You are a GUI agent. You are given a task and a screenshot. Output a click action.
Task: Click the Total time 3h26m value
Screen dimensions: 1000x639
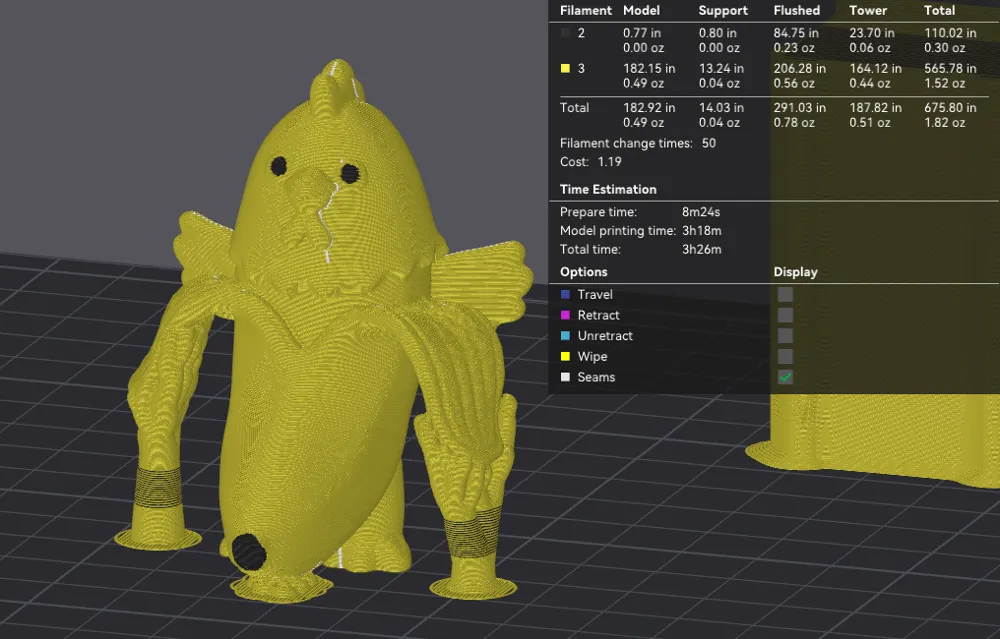click(702, 249)
